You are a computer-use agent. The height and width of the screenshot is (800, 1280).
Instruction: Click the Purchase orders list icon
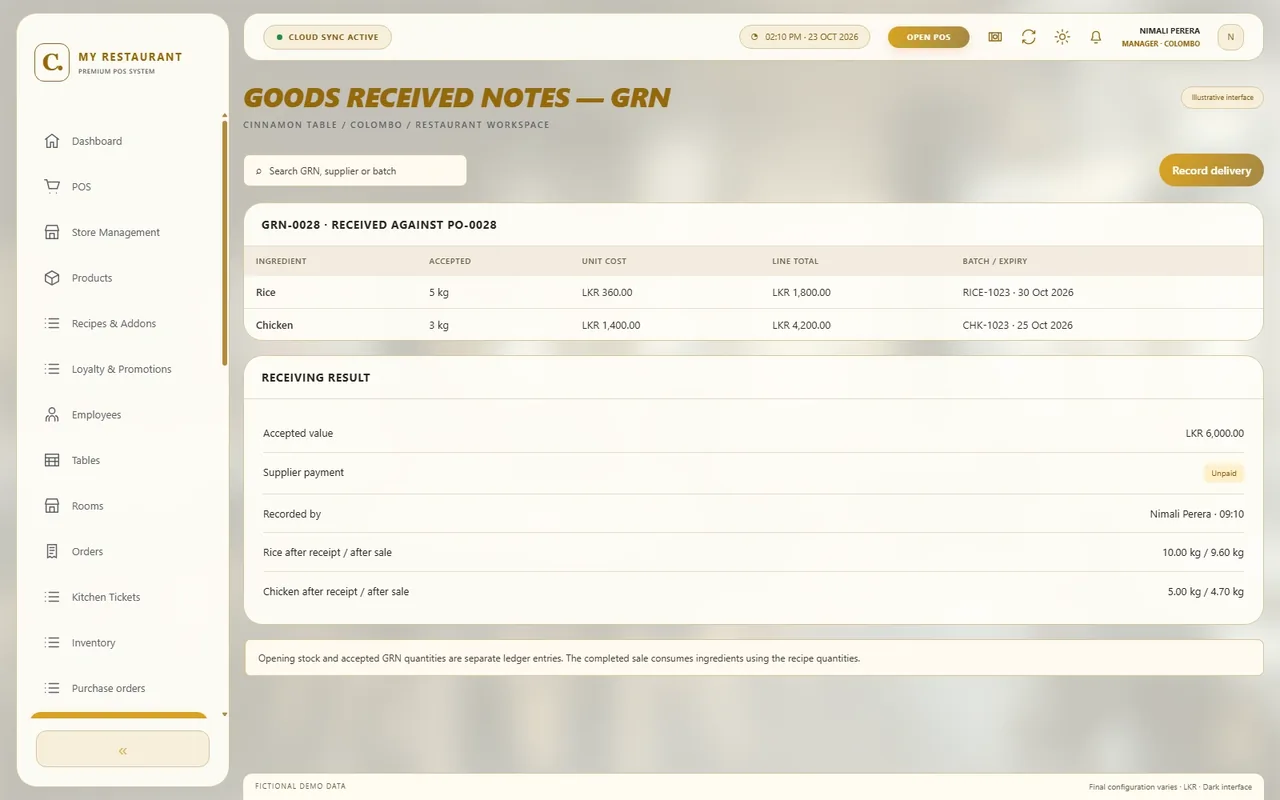tap(52, 688)
